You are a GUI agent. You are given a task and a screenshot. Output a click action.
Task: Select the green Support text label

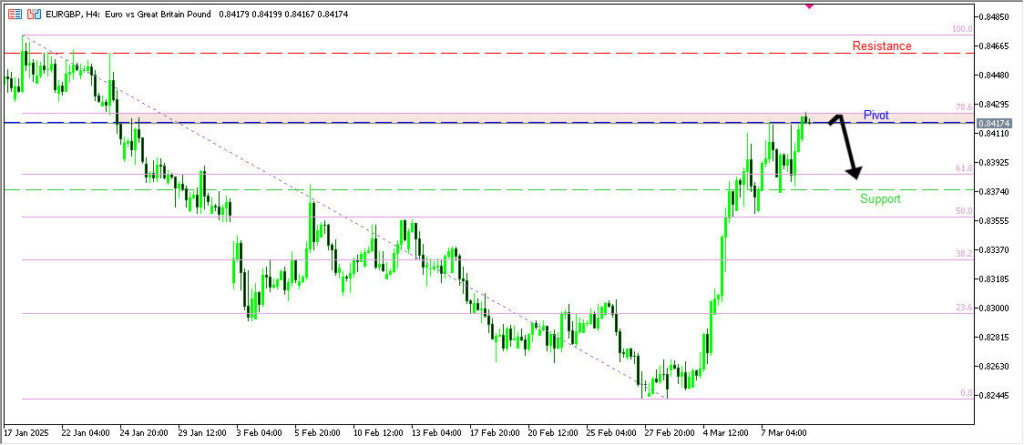point(880,199)
